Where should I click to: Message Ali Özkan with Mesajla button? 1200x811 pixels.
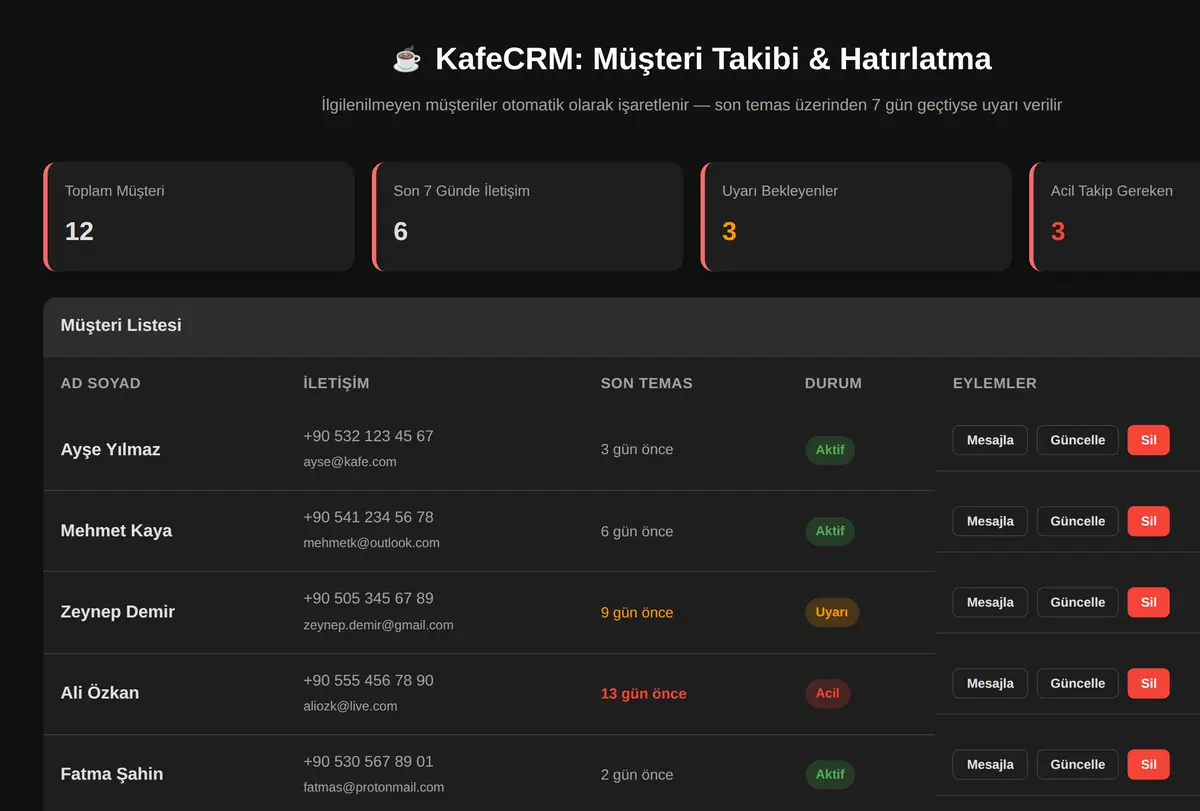click(x=990, y=683)
